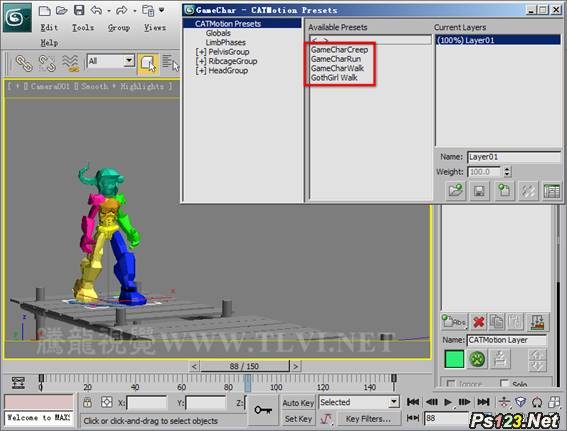The height and width of the screenshot is (431, 567).
Task: Undo the last action with Undo arrow
Action: pos(96,10)
